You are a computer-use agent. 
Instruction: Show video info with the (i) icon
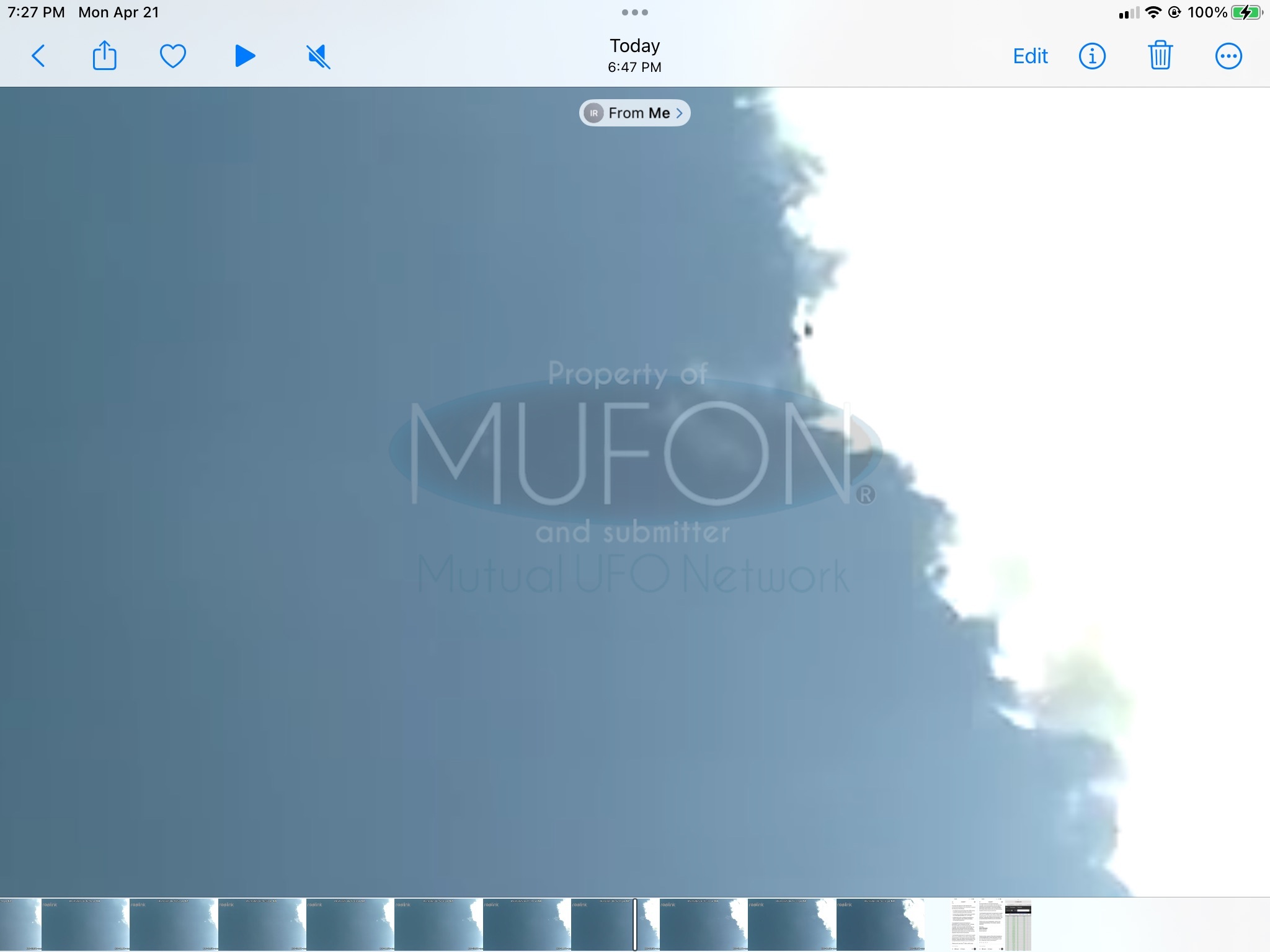[x=1092, y=56]
